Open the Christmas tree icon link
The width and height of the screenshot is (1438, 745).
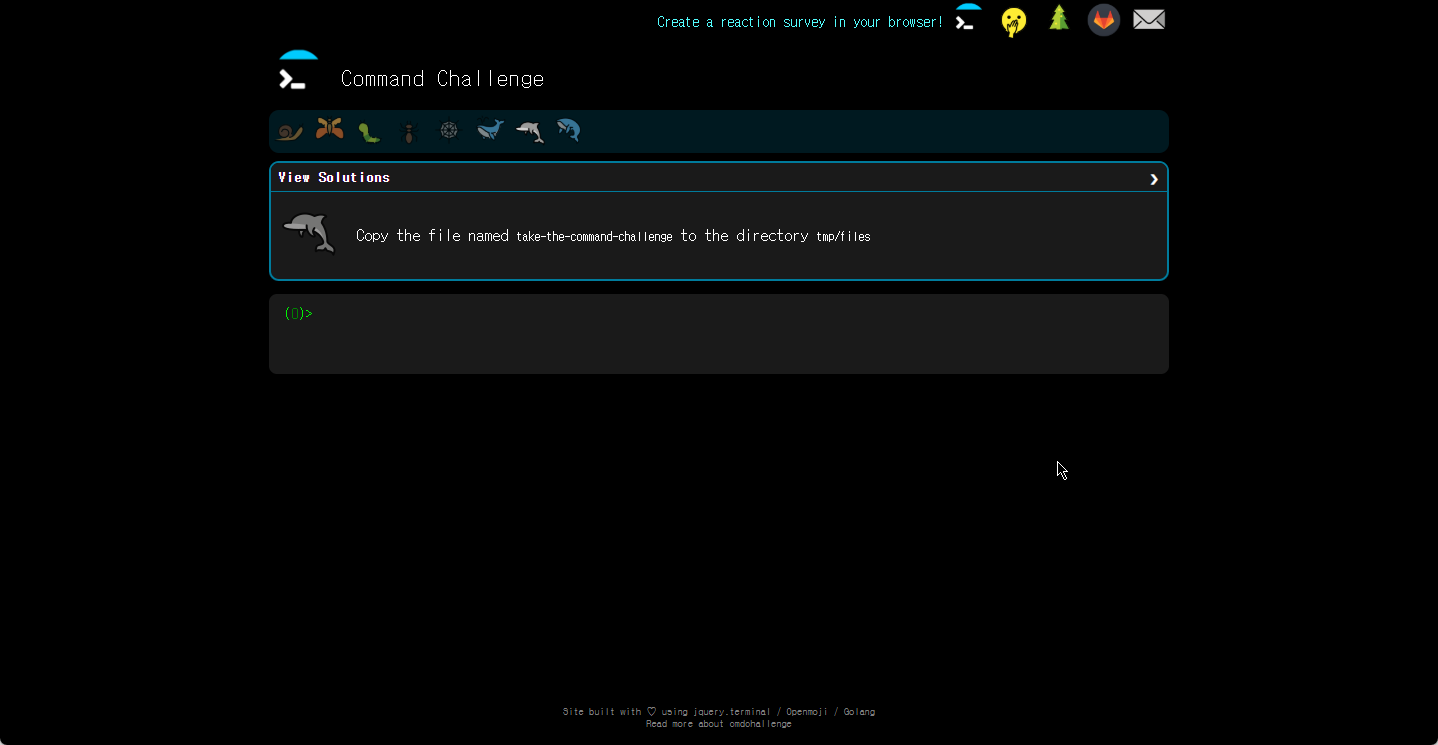(1059, 18)
